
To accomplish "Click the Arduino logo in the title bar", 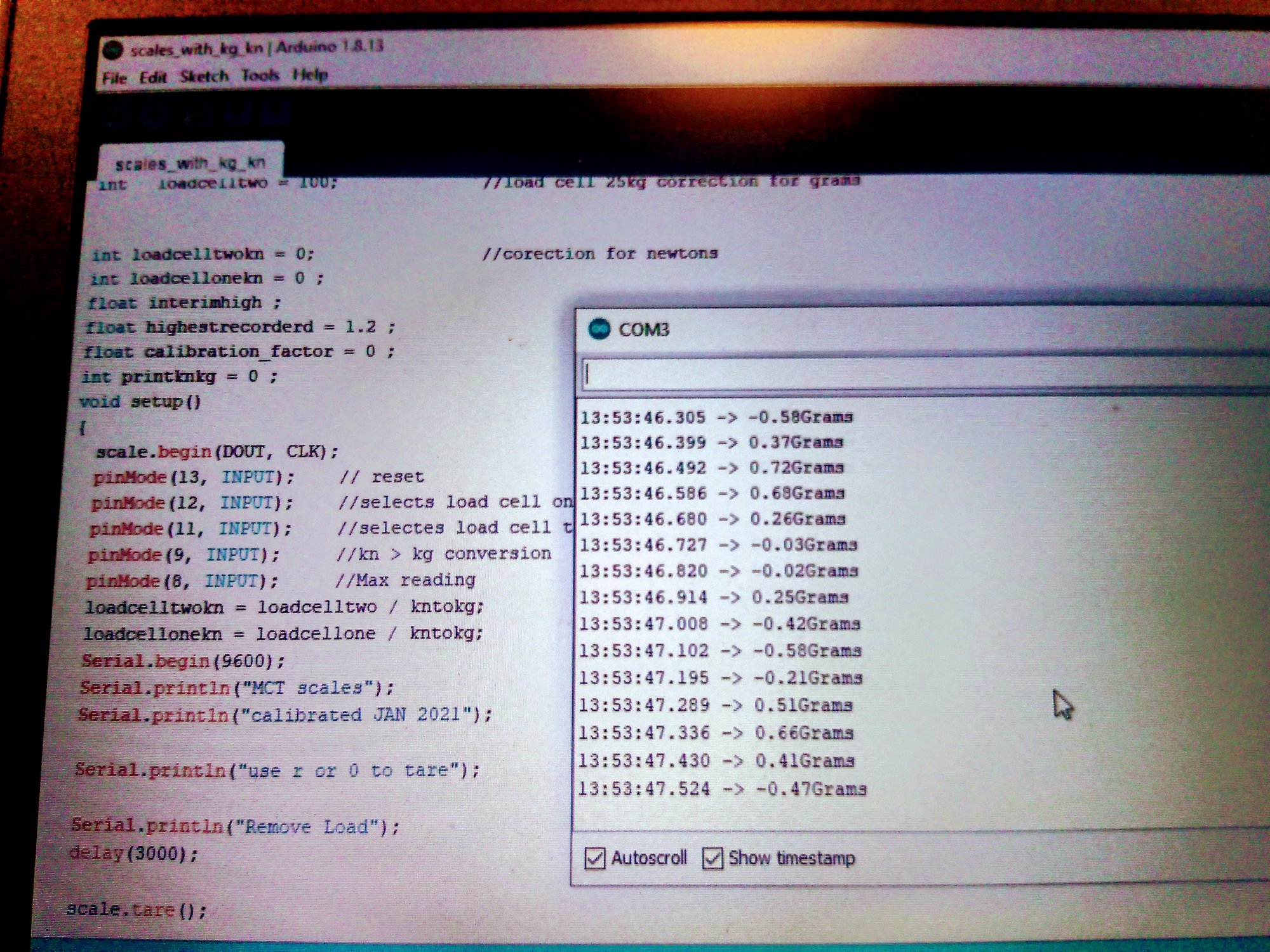I will [x=112, y=50].
